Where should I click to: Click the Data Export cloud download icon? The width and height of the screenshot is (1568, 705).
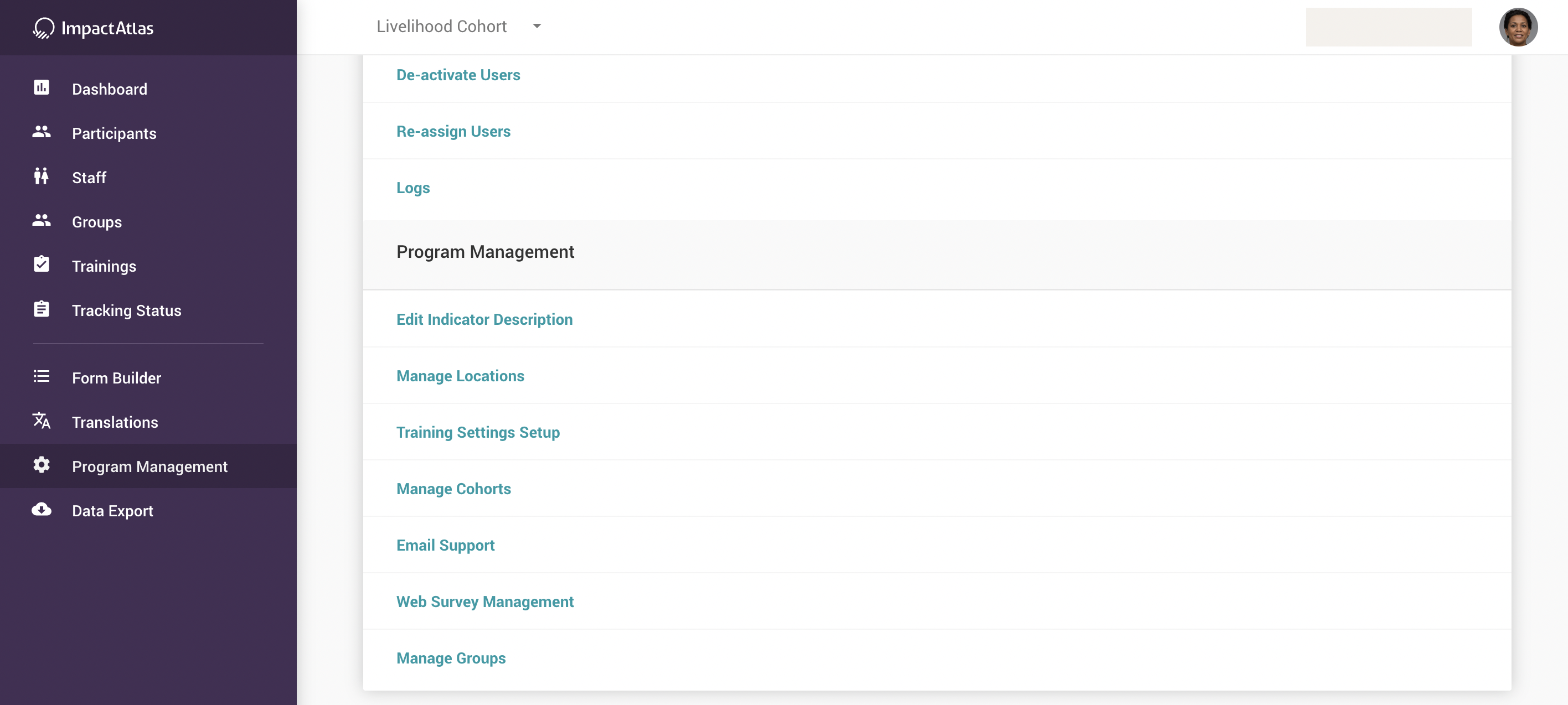pos(42,510)
